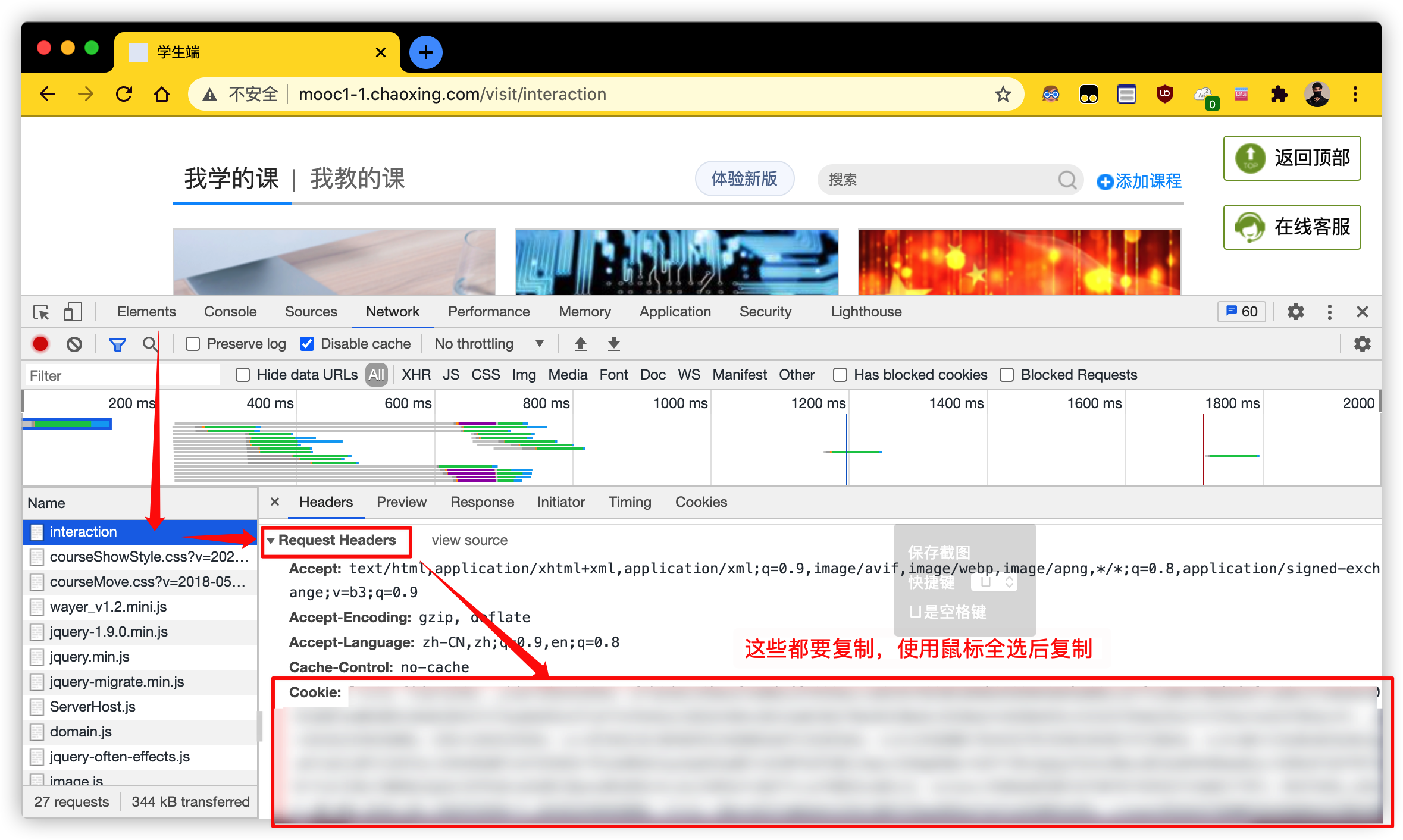Click the record network log button

(40, 344)
